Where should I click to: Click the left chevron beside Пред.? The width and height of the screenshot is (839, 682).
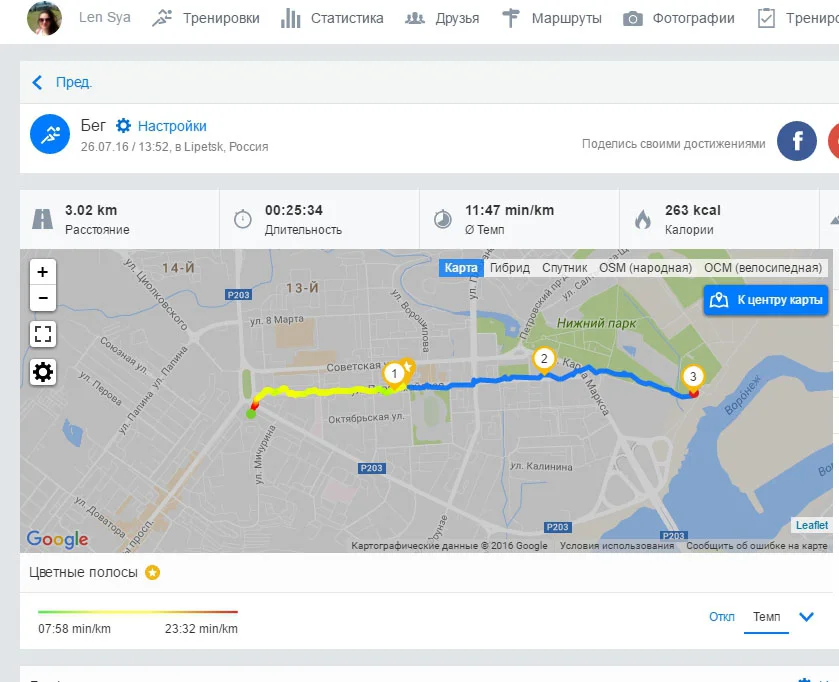[37, 82]
